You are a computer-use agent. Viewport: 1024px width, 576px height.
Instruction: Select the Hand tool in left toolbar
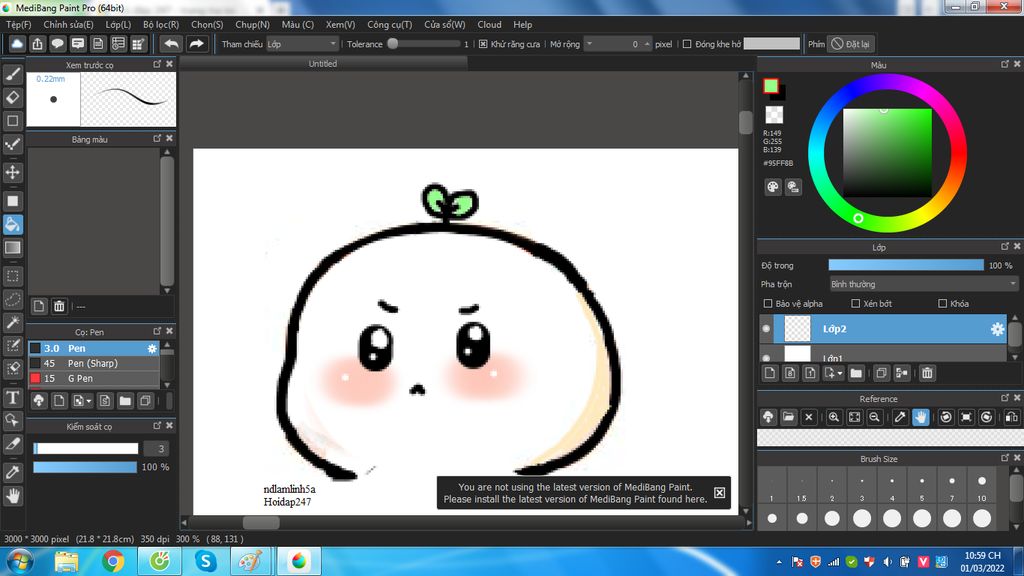tap(12, 496)
